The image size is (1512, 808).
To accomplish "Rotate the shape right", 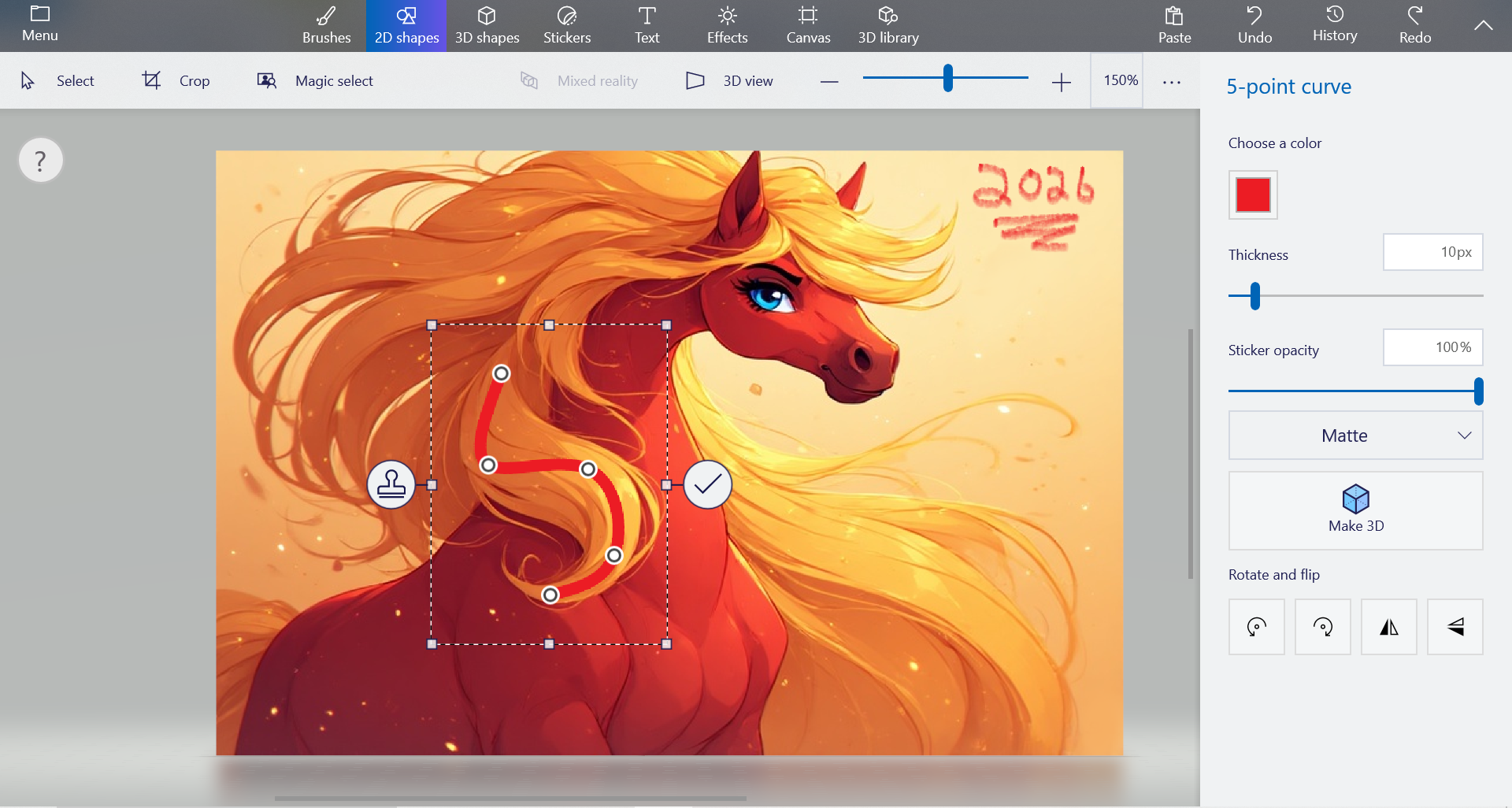I will (1322, 627).
